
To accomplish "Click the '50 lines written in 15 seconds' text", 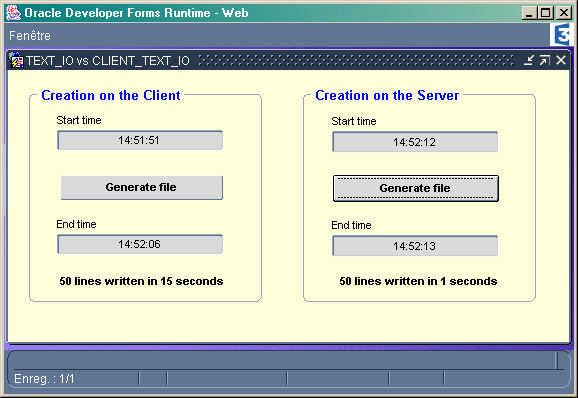I will 141,281.
